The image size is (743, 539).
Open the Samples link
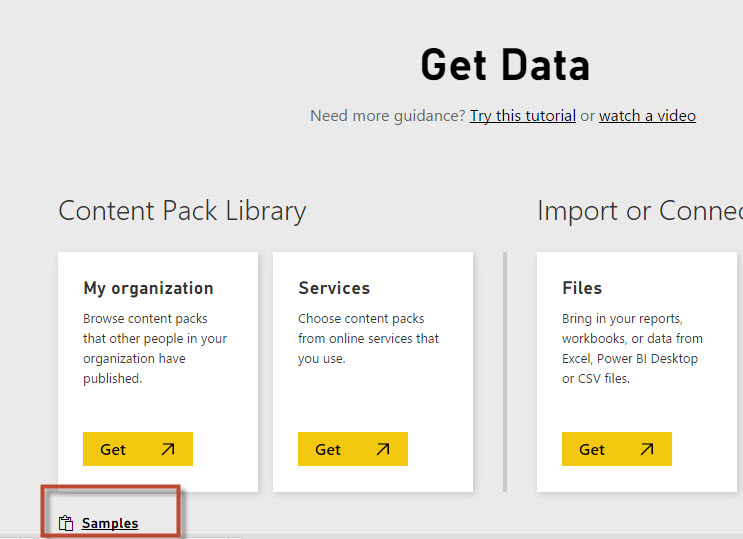coord(110,523)
